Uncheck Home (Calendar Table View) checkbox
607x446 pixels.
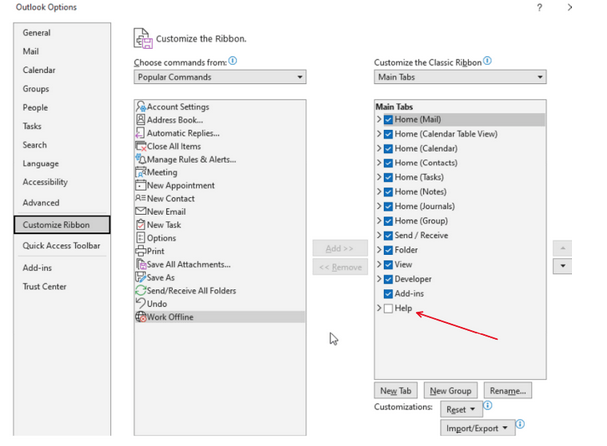point(388,134)
